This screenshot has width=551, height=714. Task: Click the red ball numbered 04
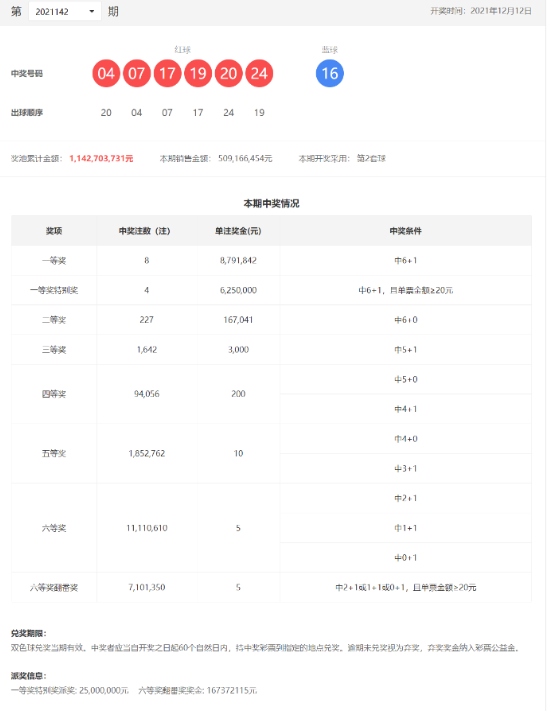coord(106,73)
